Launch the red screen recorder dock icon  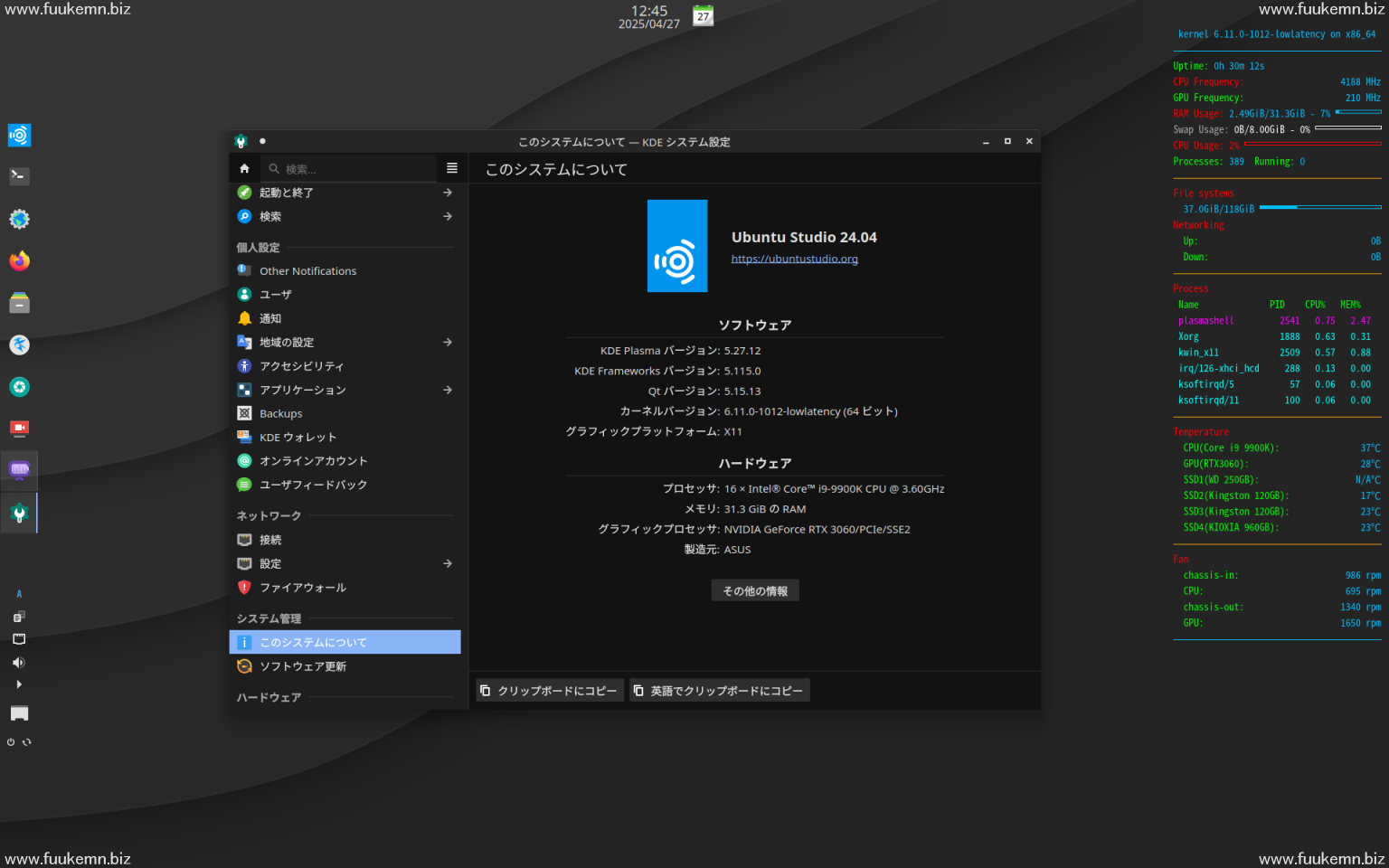[x=19, y=429]
